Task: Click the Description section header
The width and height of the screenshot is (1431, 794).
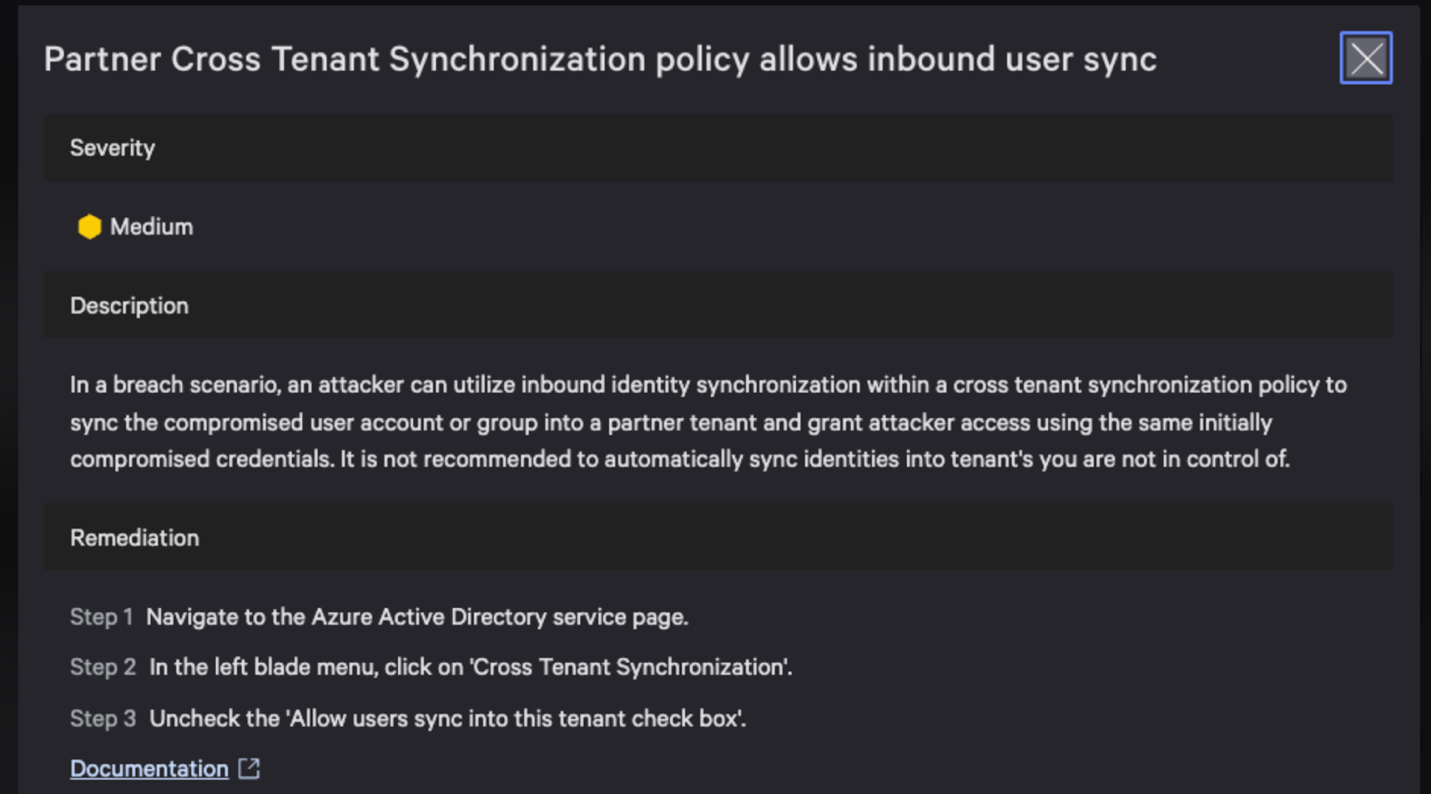Action: pyautogui.click(x=129, y=306)
